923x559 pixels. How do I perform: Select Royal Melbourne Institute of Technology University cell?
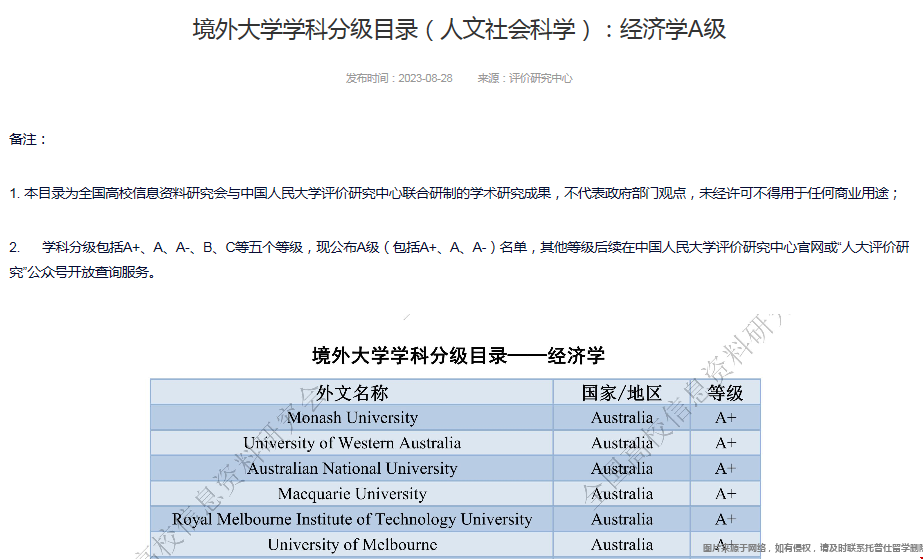pyautogui.click(x=352, y=519)
